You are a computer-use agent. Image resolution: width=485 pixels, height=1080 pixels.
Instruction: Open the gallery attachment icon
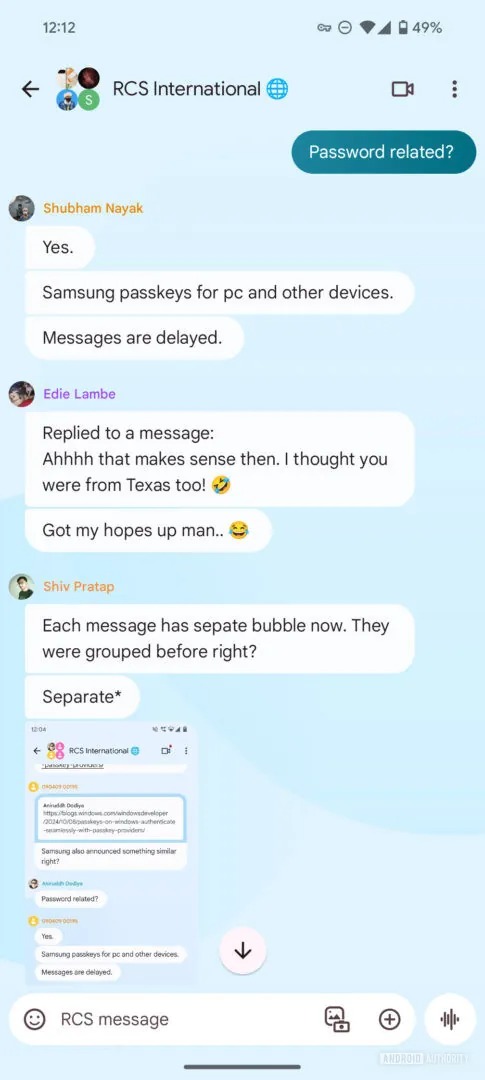pyautogui.click(x=337, y=1019)
